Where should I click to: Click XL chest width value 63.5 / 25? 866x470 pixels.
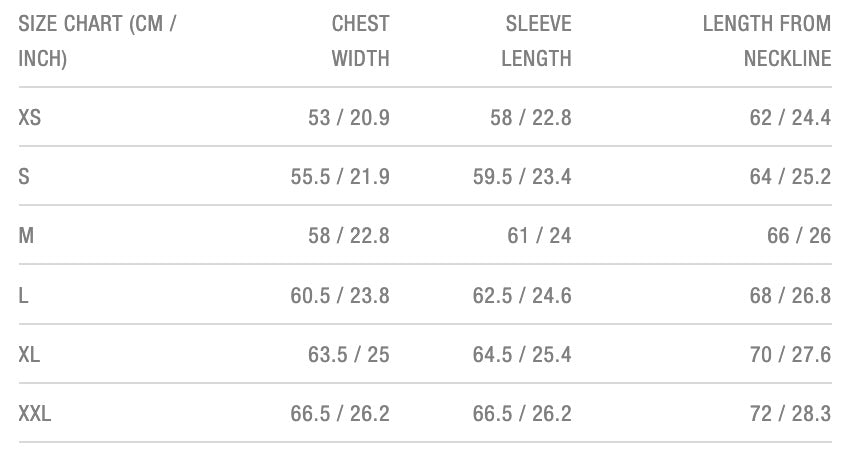[x=349, y=354]
